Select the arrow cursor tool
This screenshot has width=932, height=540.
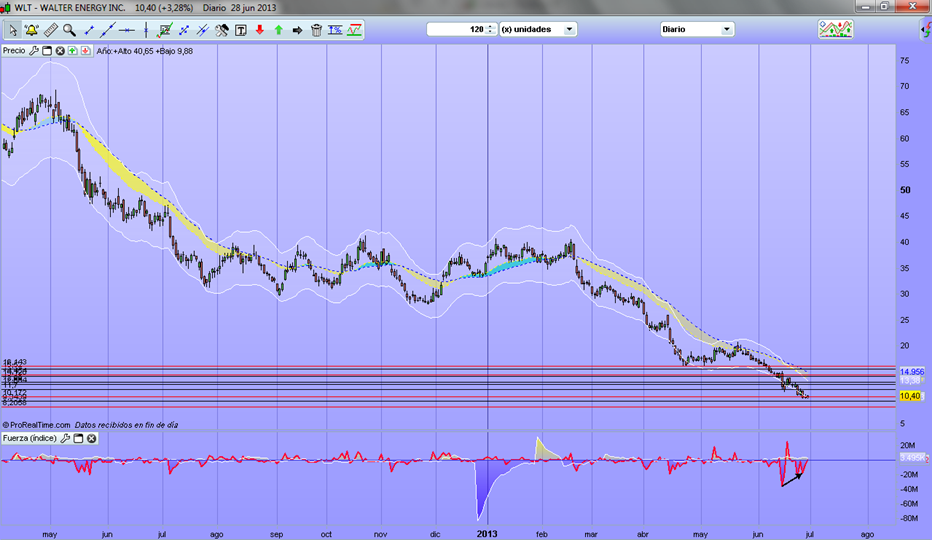[x=12, y=30]
